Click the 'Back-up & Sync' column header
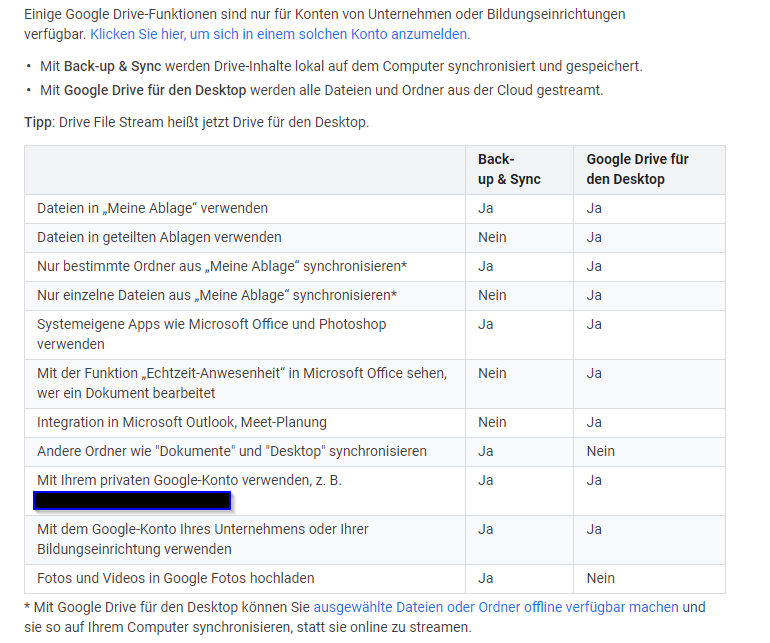The image size is (770, 643). pos(509,169)
